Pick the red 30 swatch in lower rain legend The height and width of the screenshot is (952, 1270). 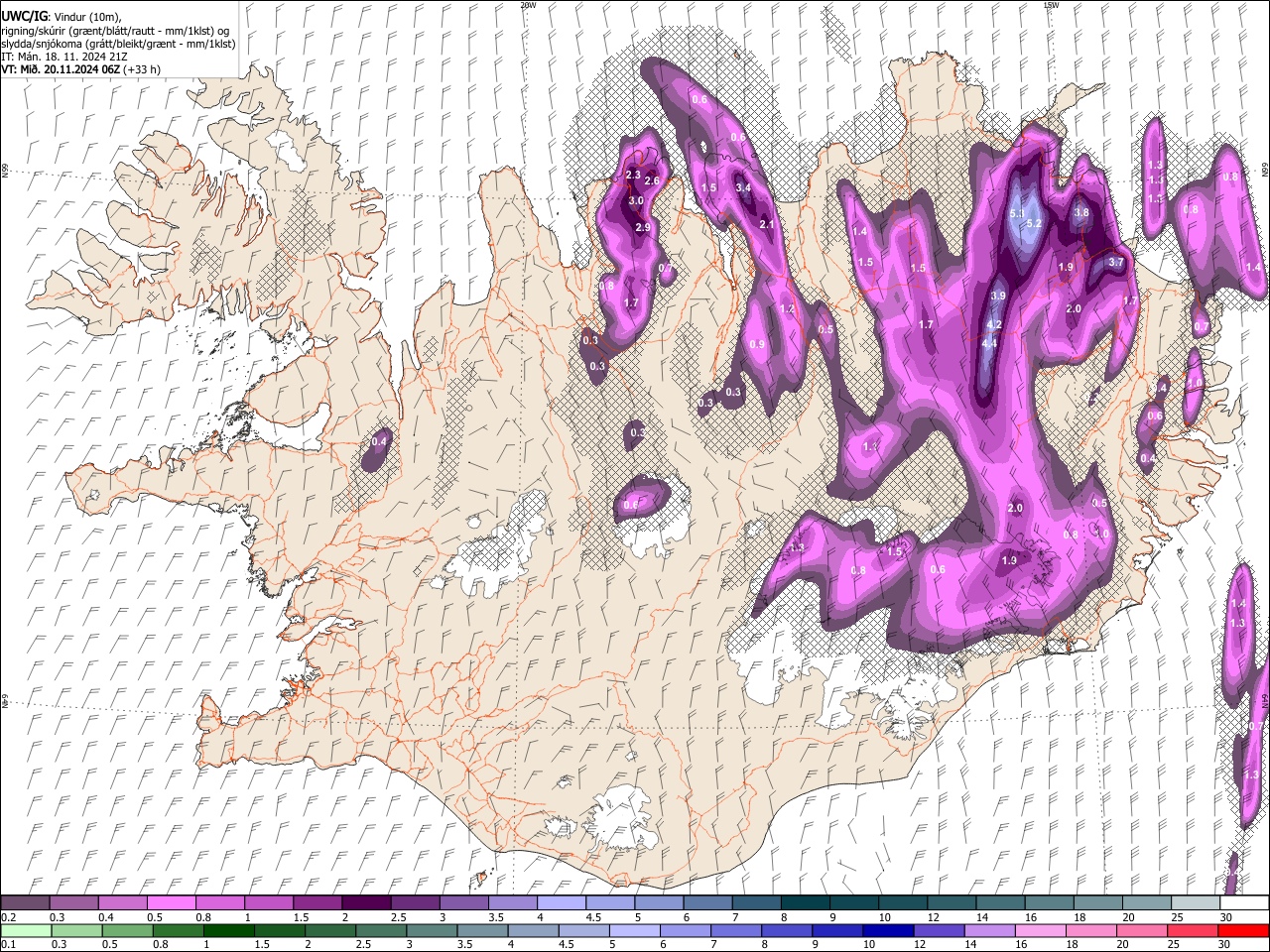tap(1244, 930)
